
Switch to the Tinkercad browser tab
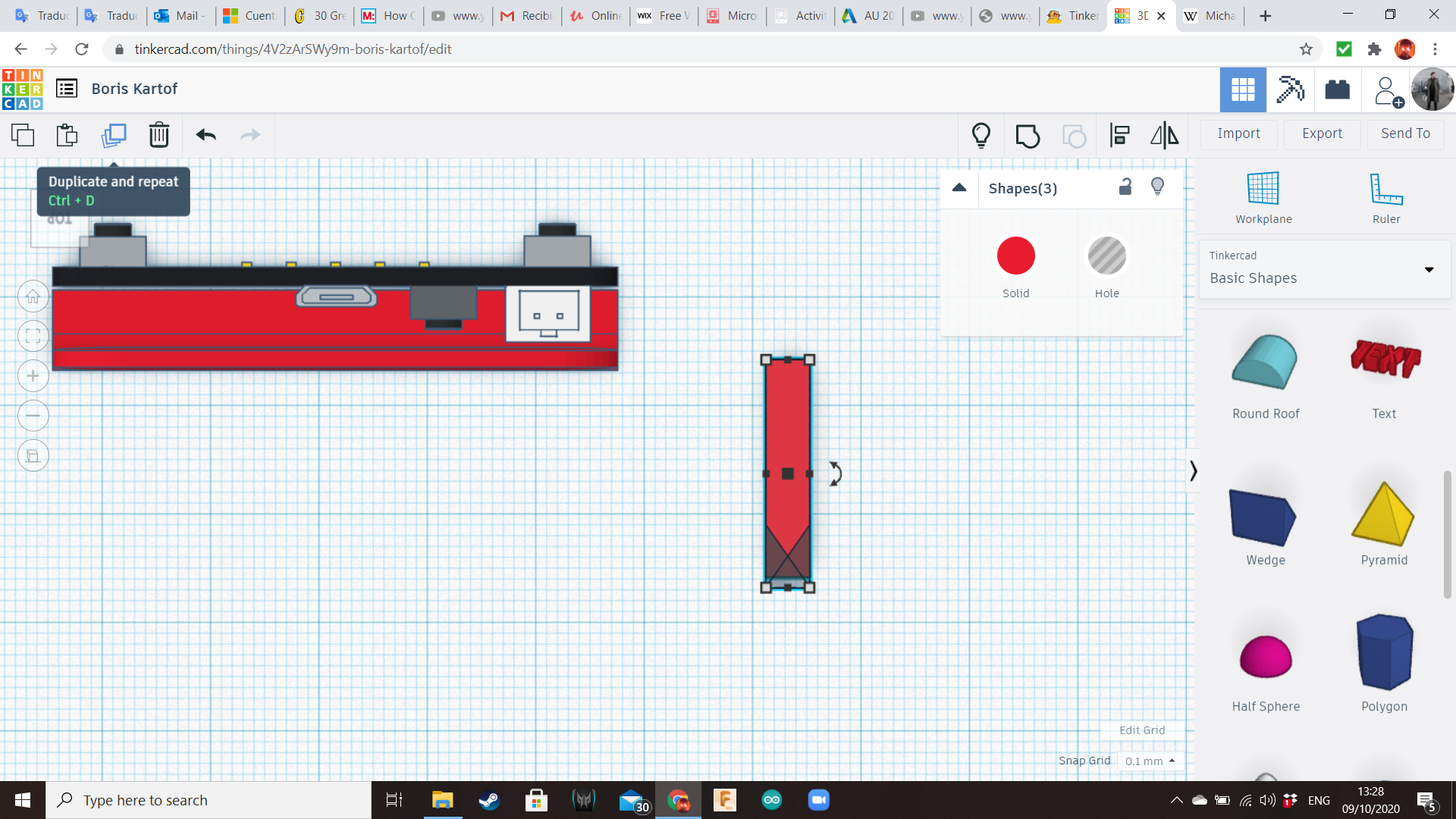1072,15
